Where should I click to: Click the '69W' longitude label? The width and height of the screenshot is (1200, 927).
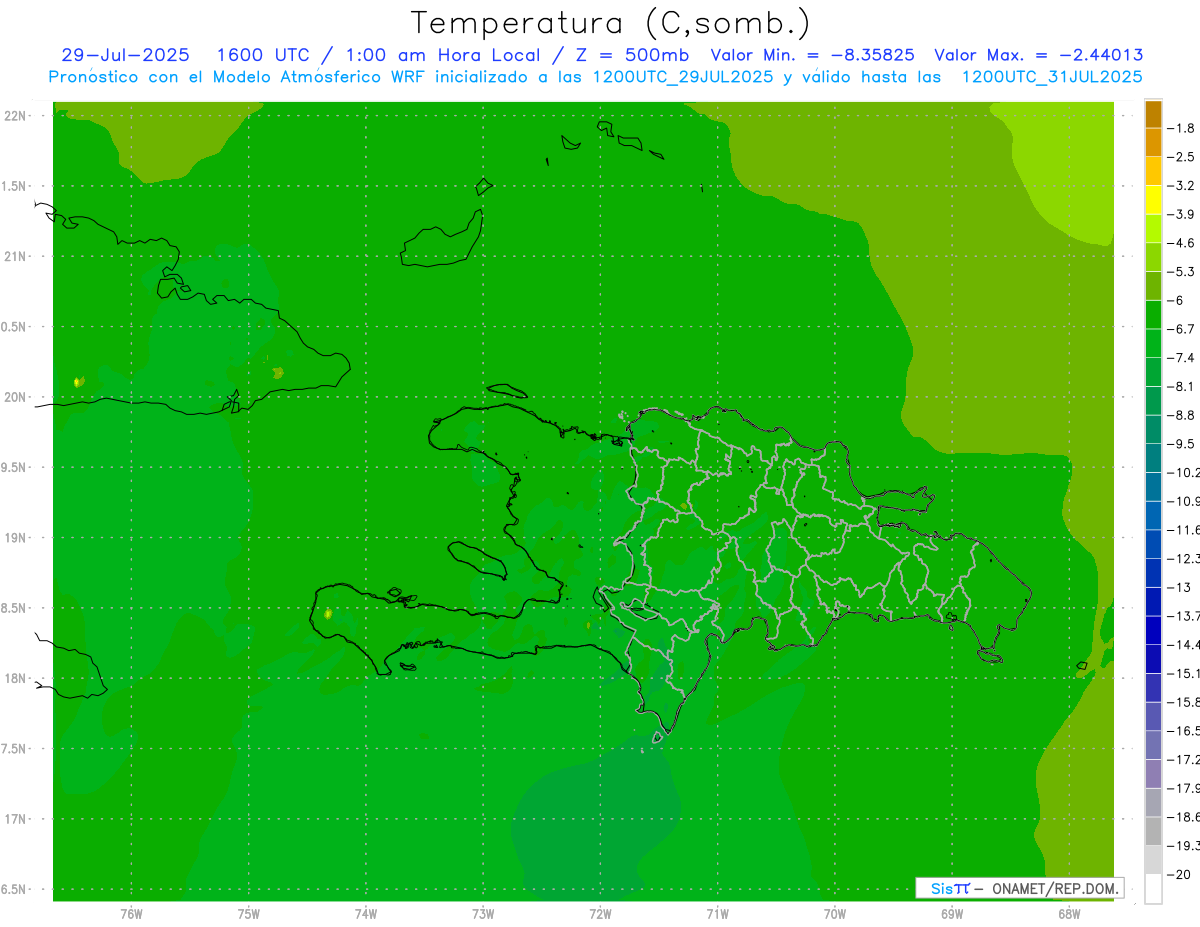pos(951,913)
